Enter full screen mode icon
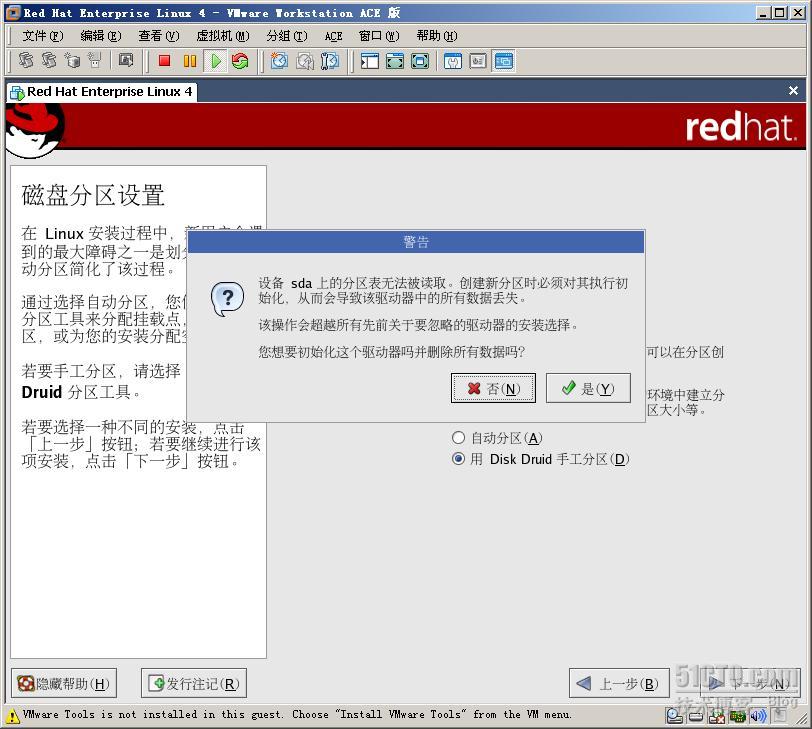812x729 pixels. click(419, 61)
